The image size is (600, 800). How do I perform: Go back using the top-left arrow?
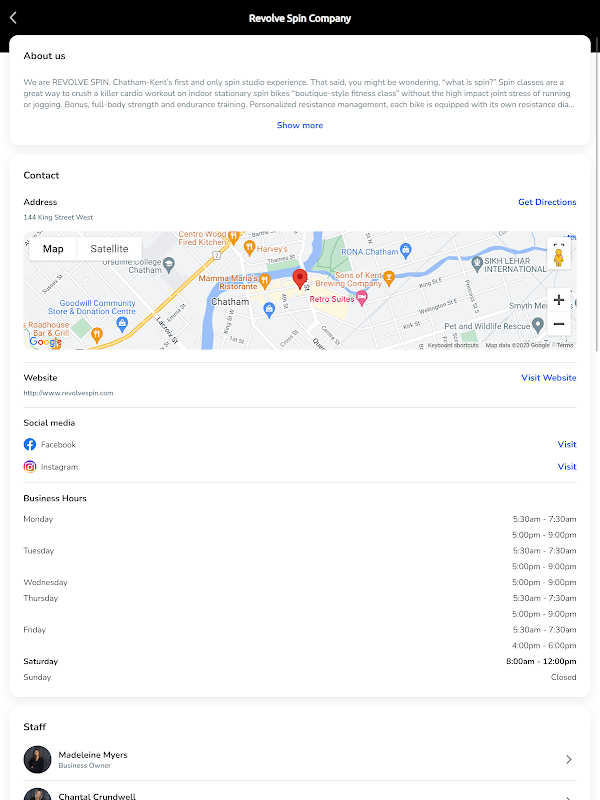pos(13,18)
